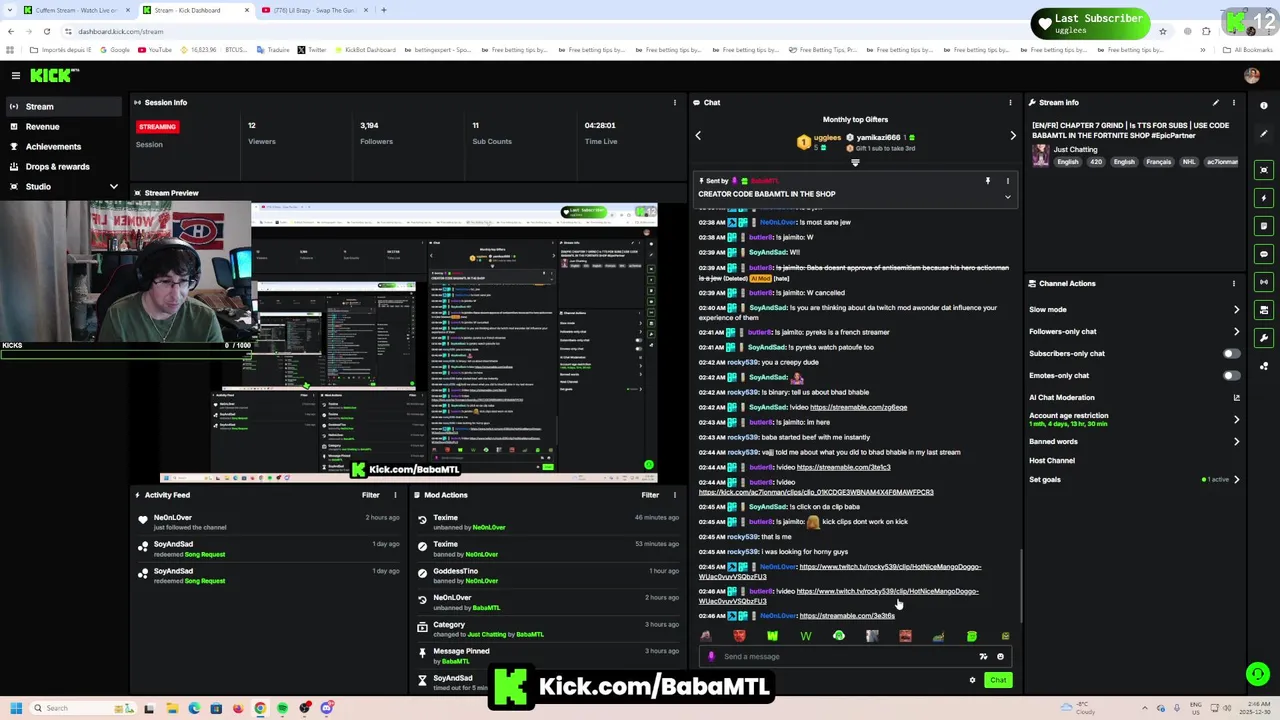Screen dimensions: 1280x720
Task: Edit stream info with pencil icon
Action: pyautogui.click(x=1216, y=102)
